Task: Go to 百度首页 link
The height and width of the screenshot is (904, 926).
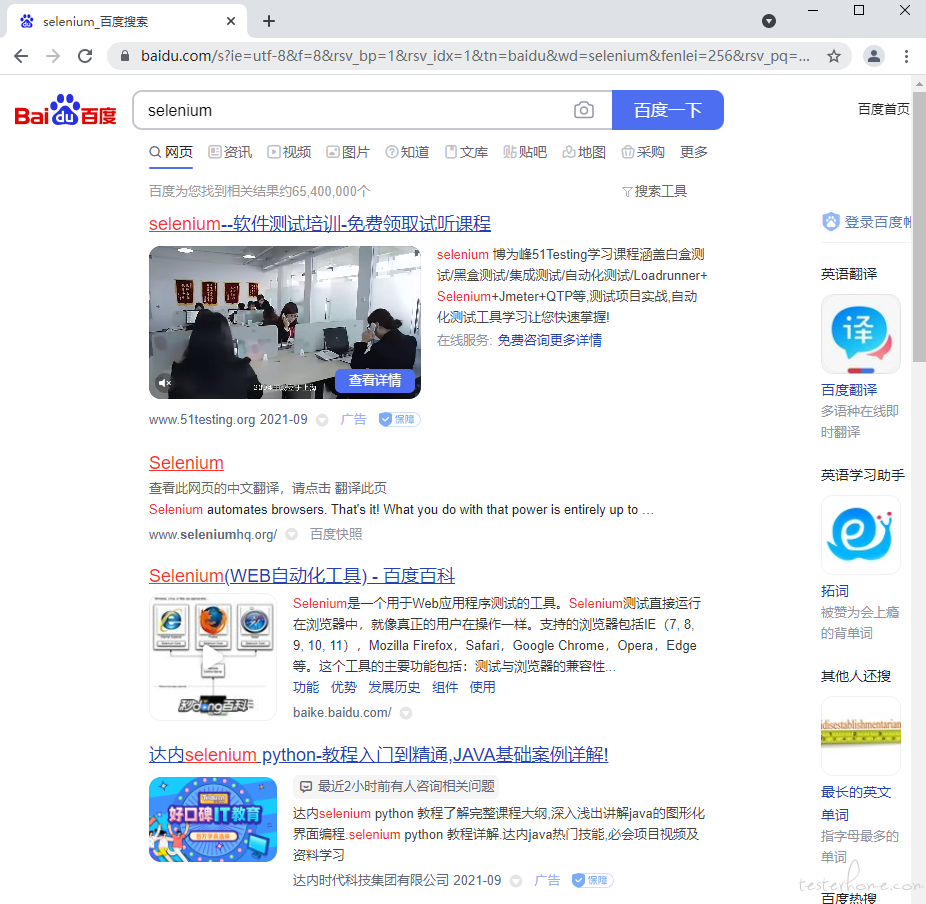Action: pyautogui.click(x=883, y=109)
